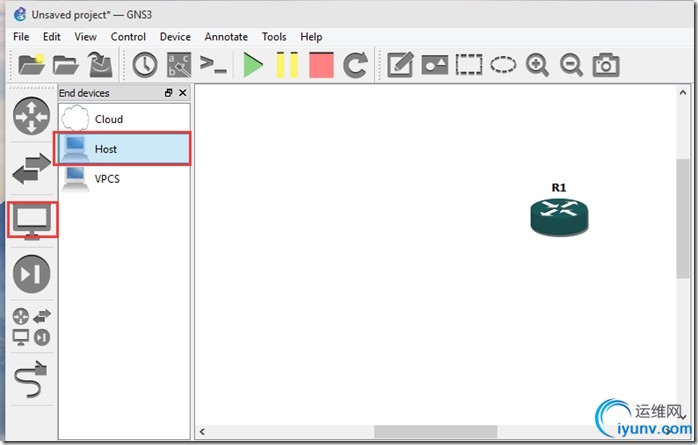Open the Tools menu

[274, 36]
